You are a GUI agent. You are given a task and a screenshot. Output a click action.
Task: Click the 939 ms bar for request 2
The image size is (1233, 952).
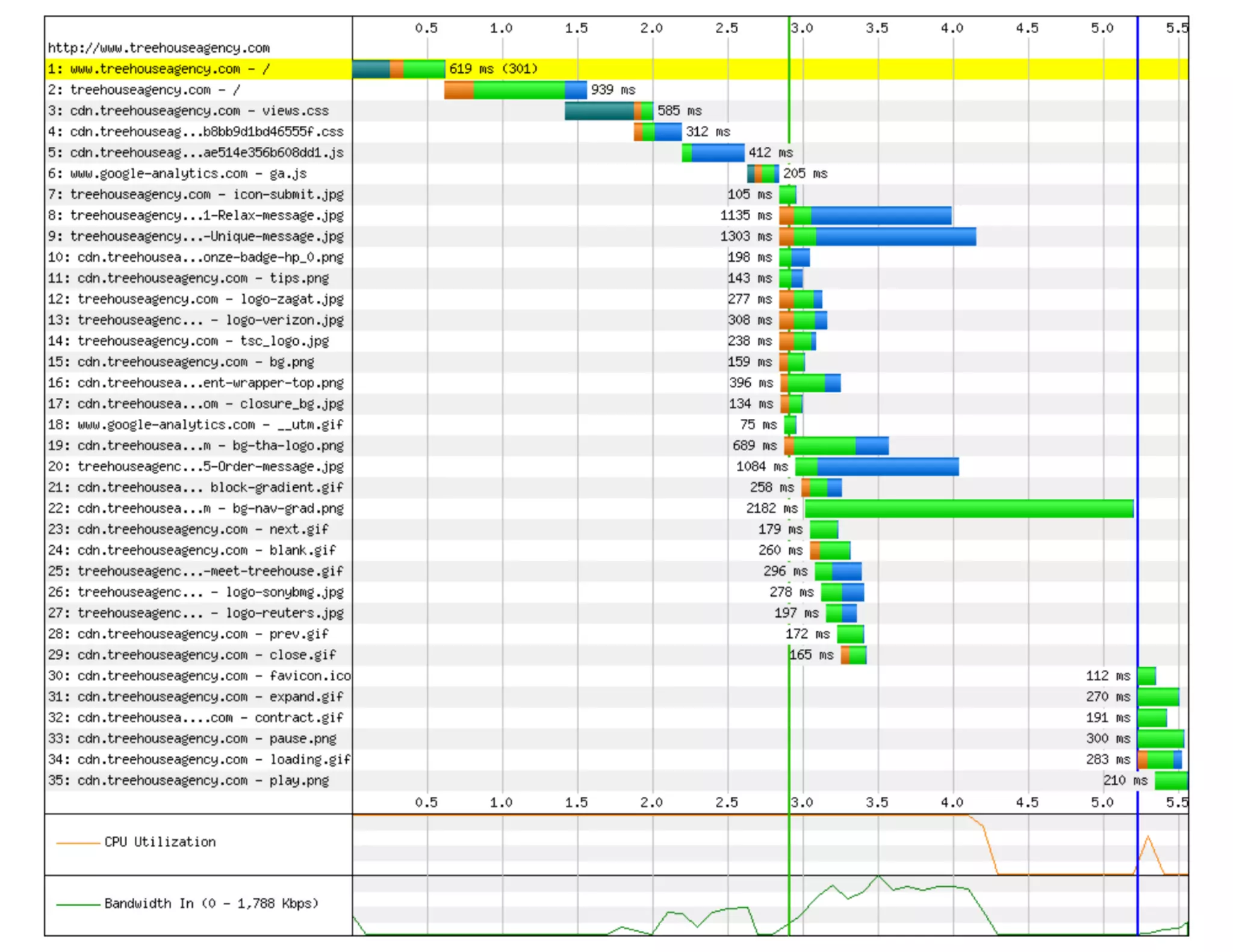click(515, 90)
